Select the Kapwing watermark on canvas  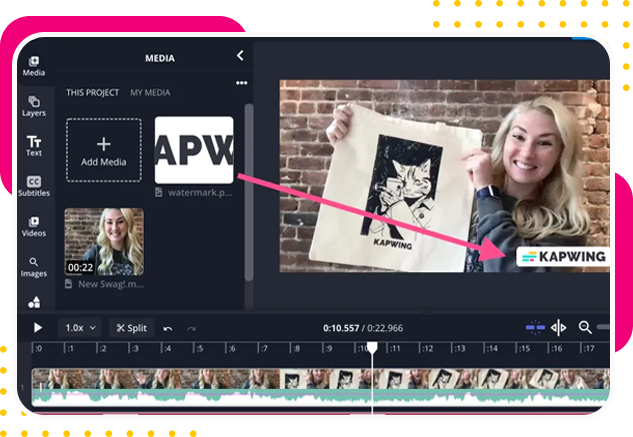coord(563,256)
